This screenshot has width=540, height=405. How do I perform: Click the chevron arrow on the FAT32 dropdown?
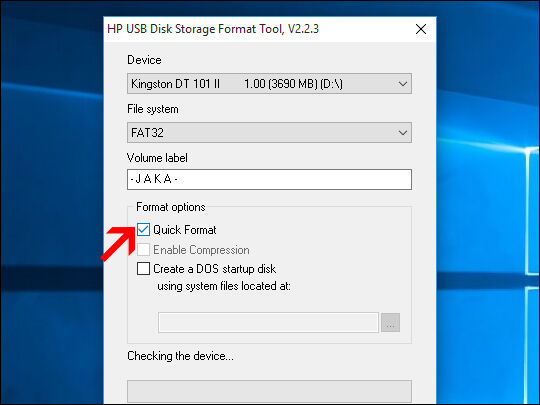click(x=403, y=133)
